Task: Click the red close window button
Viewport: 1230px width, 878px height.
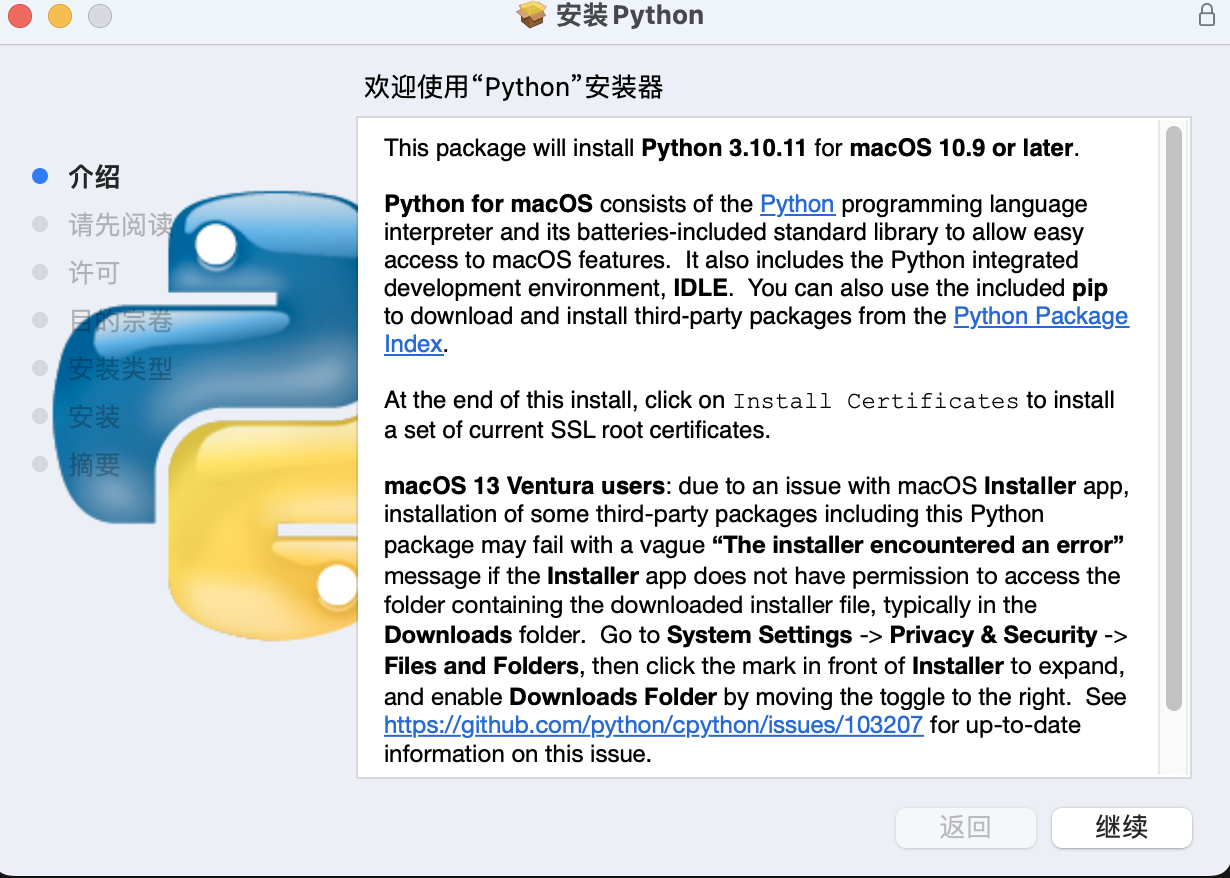Action: [20, 16]
